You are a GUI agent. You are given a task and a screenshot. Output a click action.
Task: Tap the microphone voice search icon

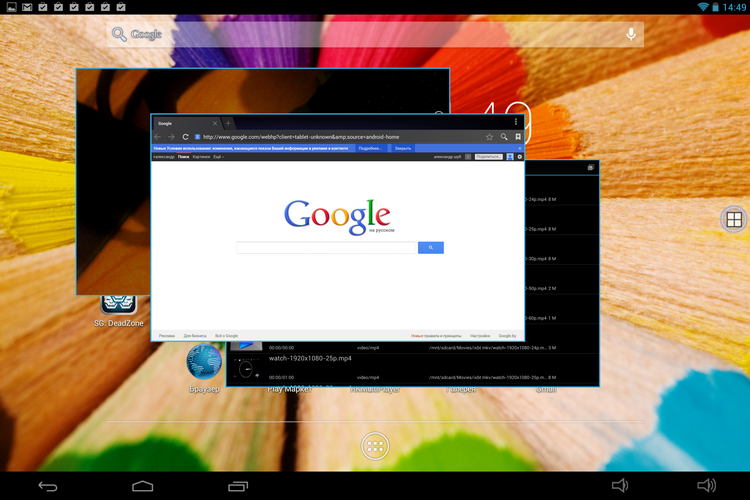(631, 34)
